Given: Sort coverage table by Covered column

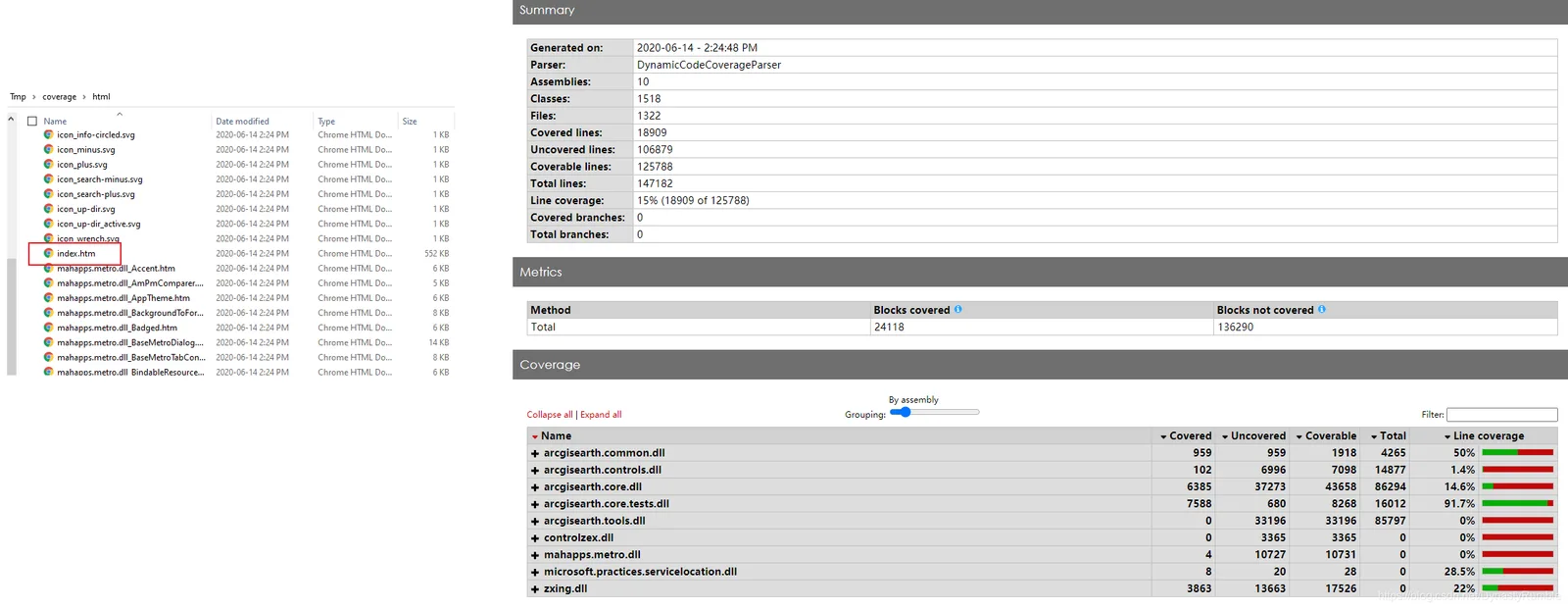Looking at the screenshot, I should (1186, 436).
